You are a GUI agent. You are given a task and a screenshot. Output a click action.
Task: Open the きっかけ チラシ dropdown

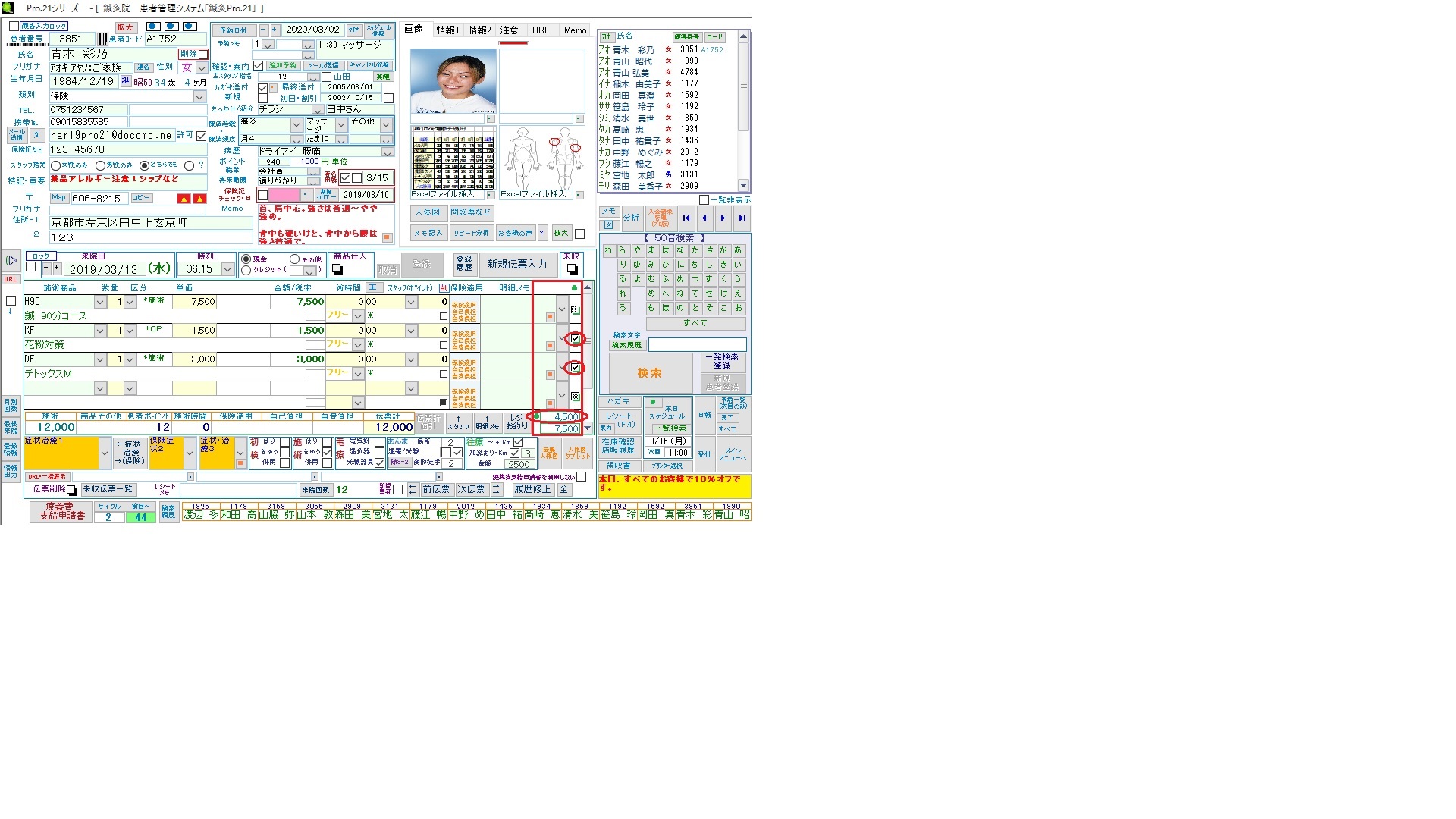(x=318, y=109)
